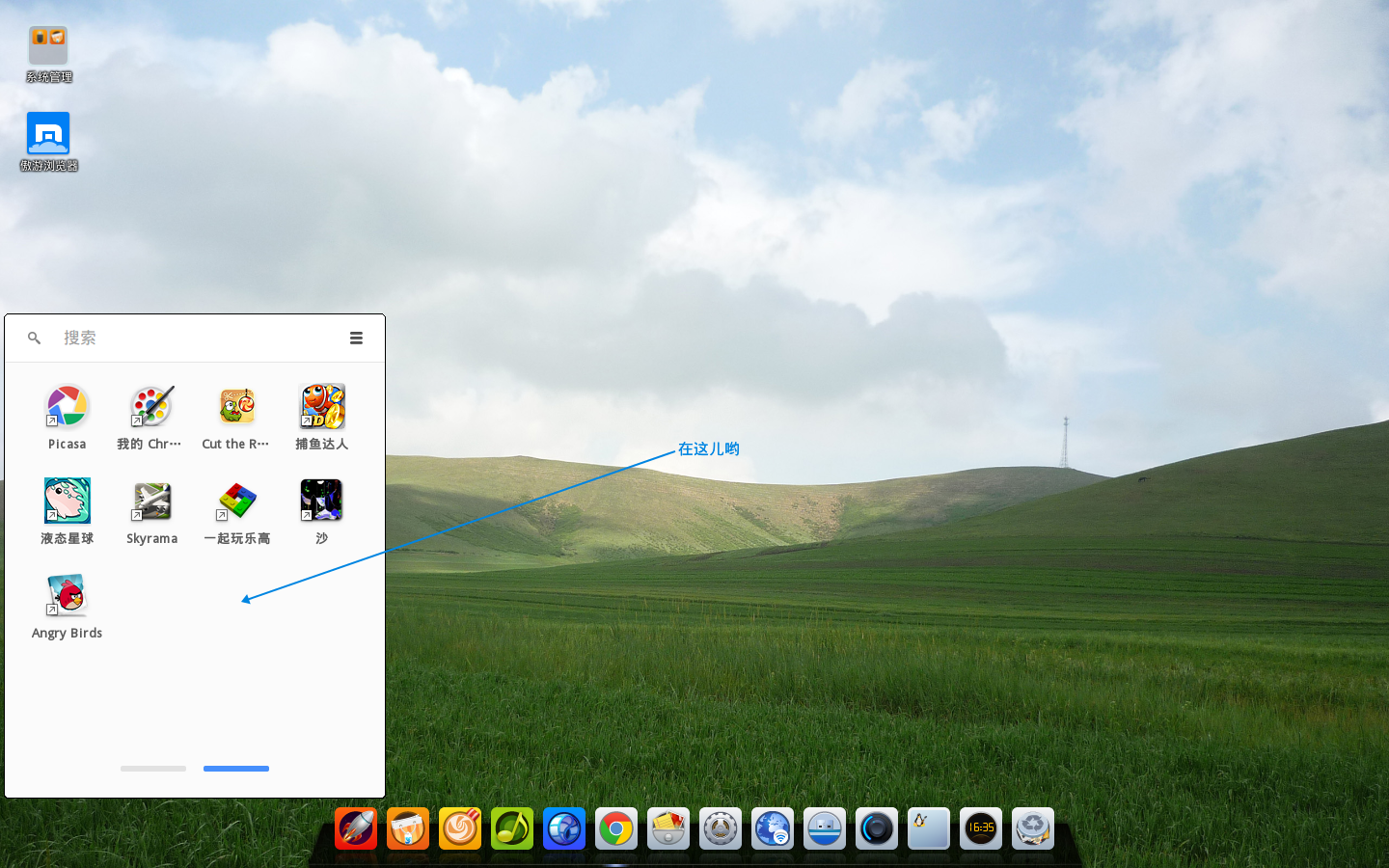Select second launcher page indicator

coord(236,769)
